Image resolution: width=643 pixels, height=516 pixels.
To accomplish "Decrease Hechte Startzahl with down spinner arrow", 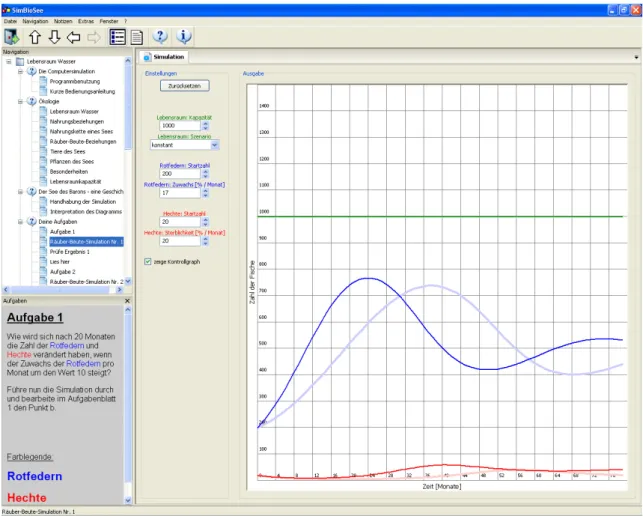I will [x=205, y=224].
